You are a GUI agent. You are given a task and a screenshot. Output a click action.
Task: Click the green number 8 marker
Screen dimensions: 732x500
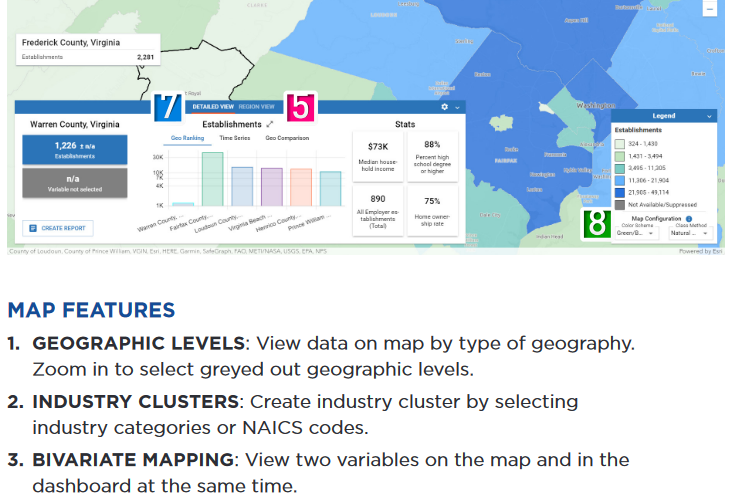pos(597,223)
